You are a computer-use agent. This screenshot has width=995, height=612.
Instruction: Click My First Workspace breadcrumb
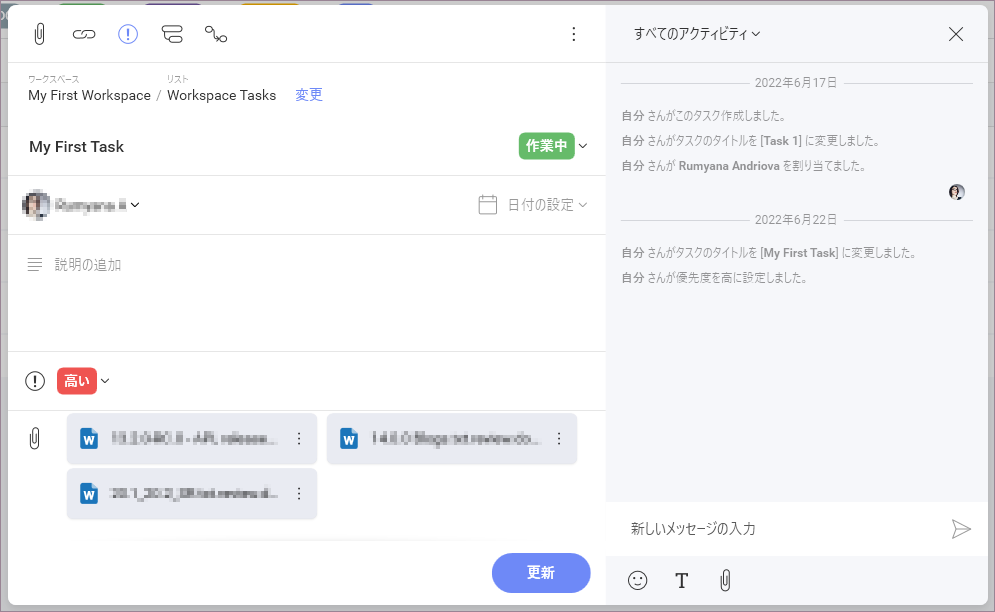pyautogui.click(x=89, y=95)
